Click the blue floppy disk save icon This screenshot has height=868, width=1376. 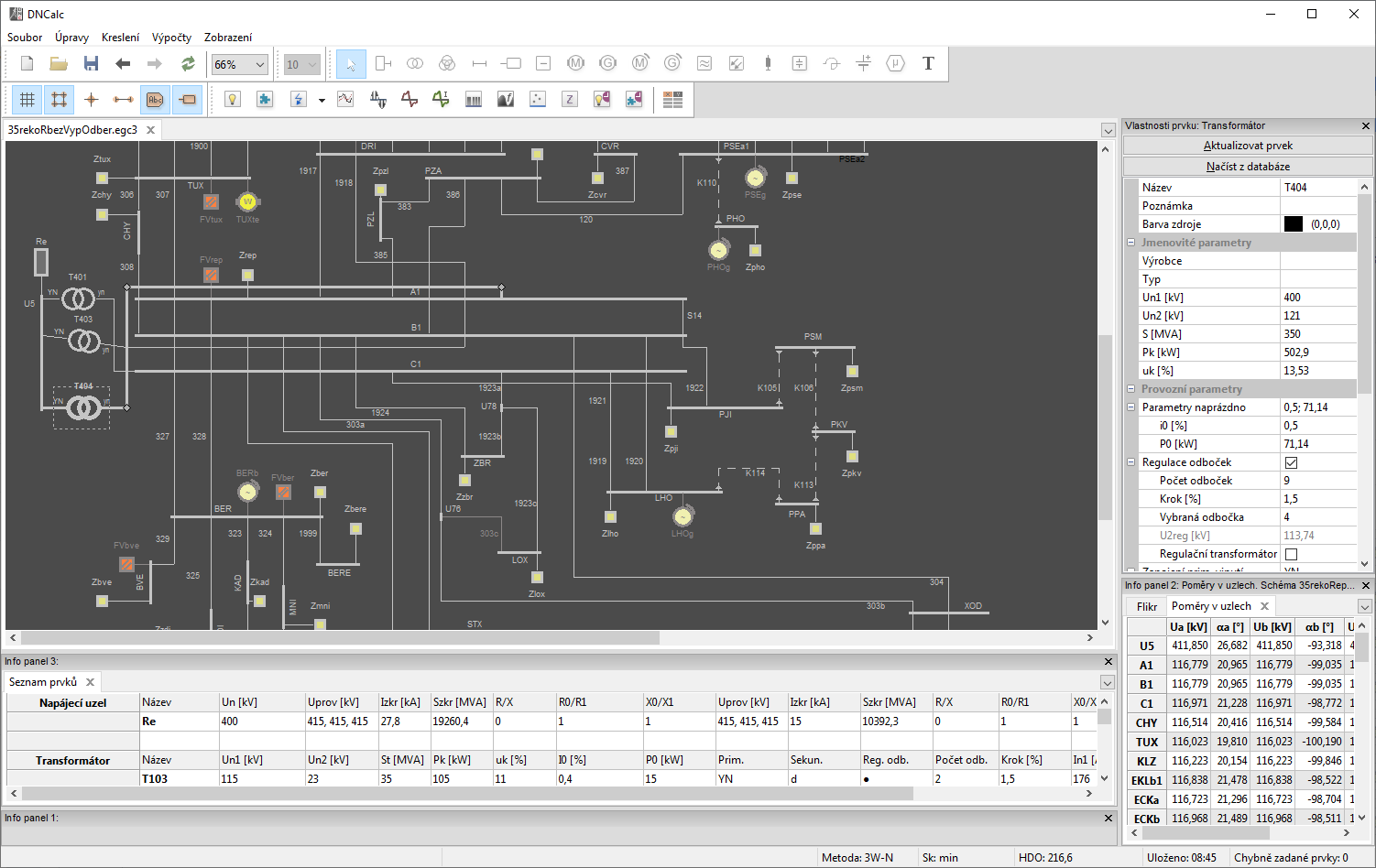click(x=91, y=63)
